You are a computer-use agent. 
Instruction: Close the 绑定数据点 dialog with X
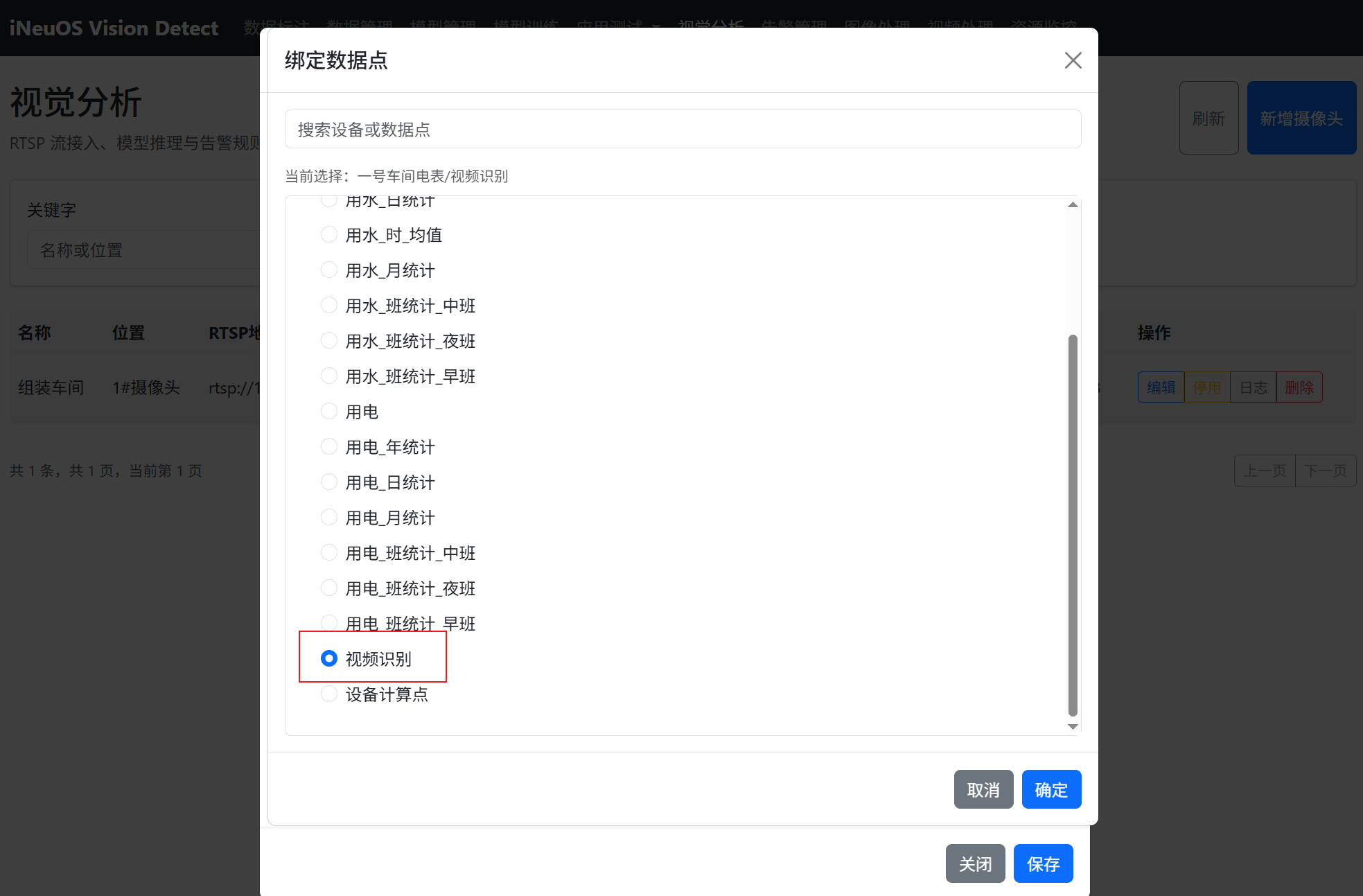tap(1073, 60)
